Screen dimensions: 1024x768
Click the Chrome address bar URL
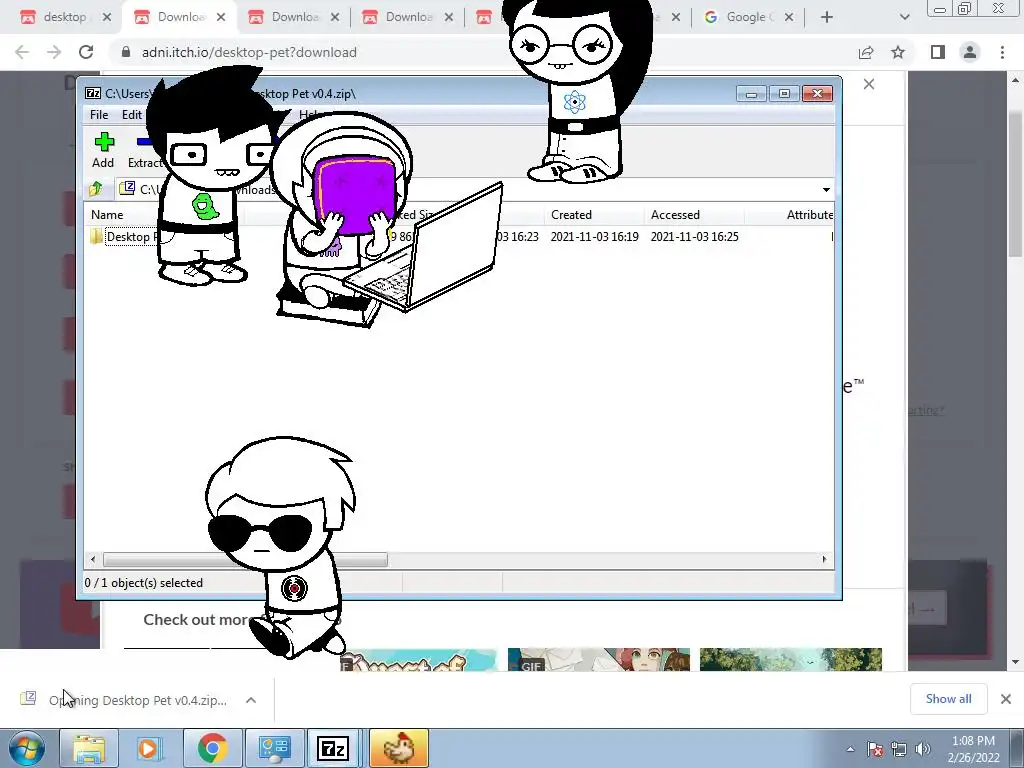[x=249, y=52]
